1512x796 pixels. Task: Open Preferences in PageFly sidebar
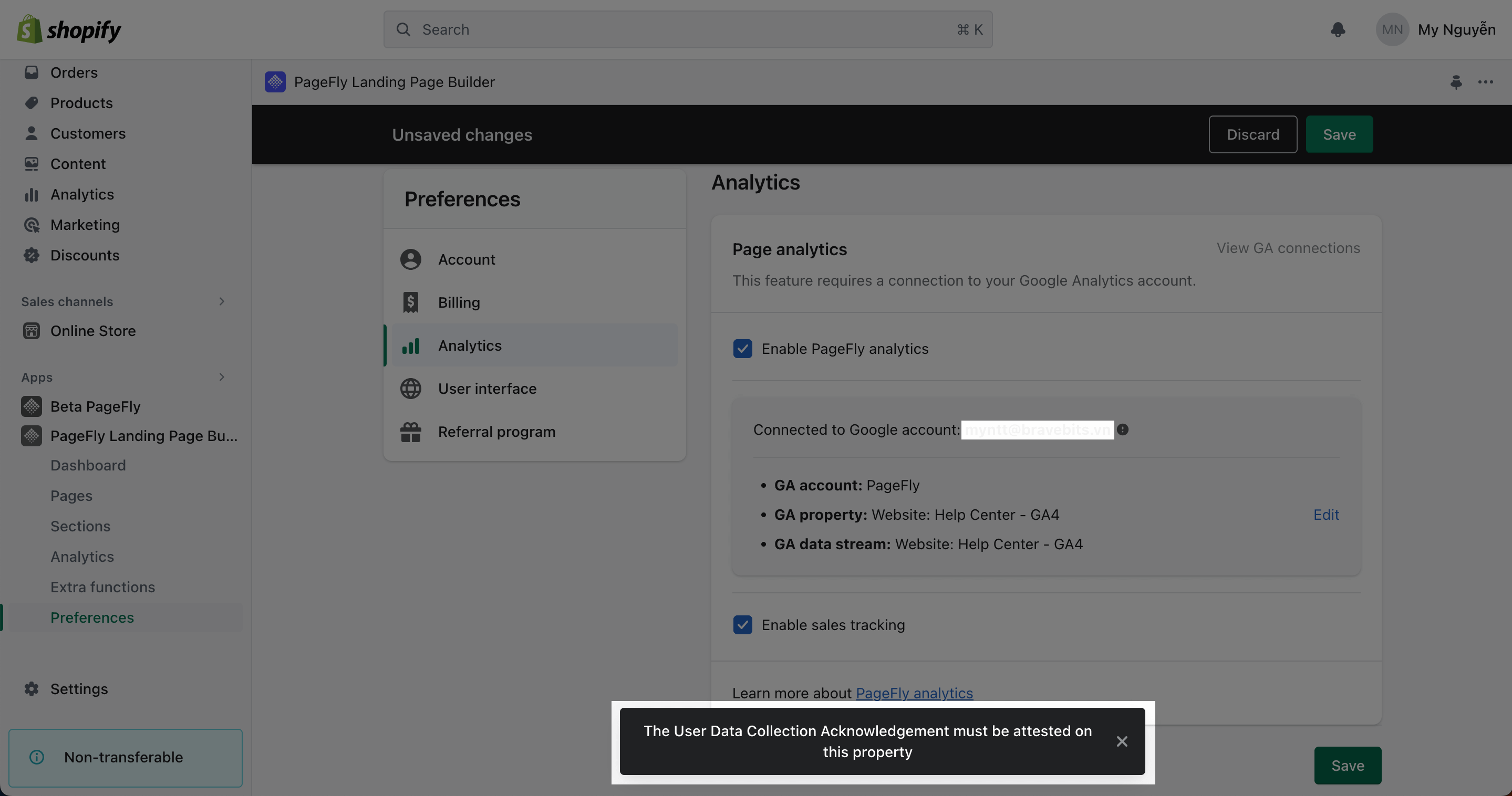tap(92, 617)
